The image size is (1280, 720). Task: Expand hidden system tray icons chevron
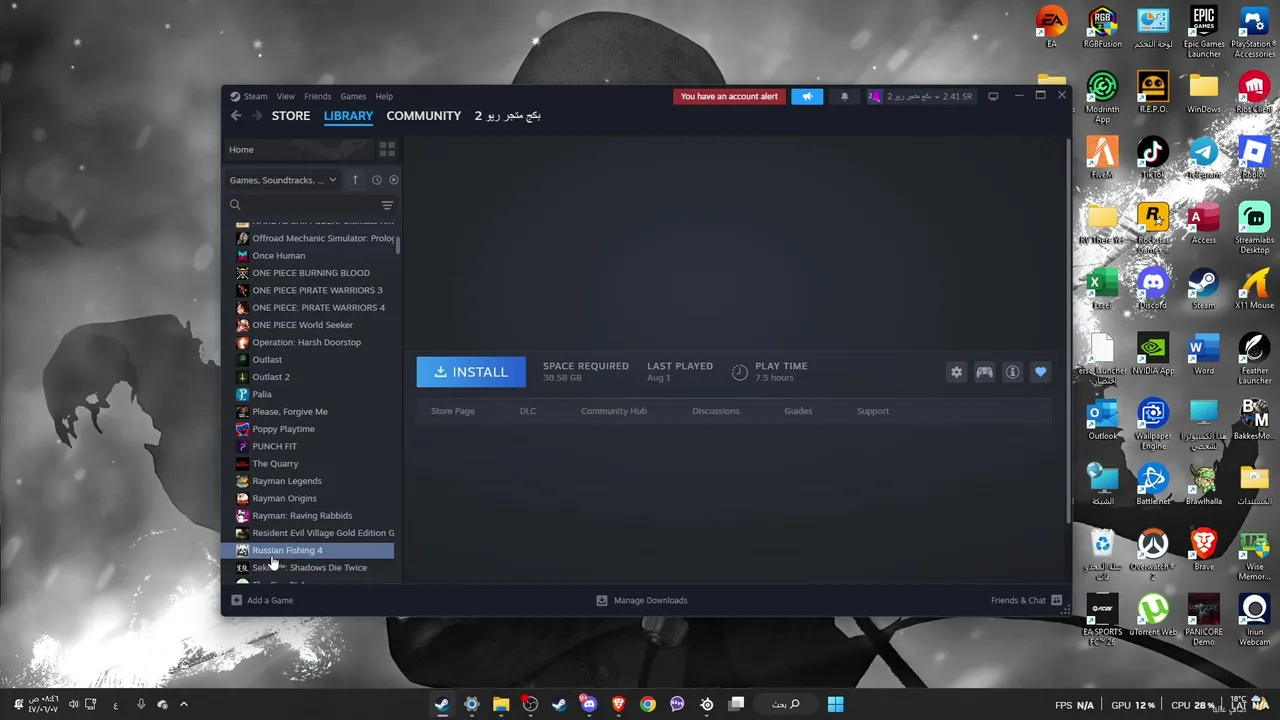click(x=183, y=704)
